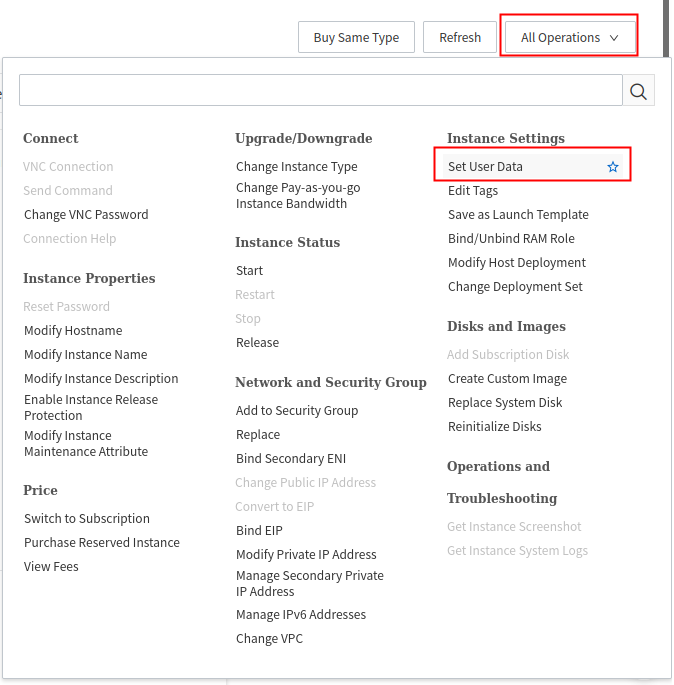
Task: Click Change Instance Type
Action: [297, 166]
